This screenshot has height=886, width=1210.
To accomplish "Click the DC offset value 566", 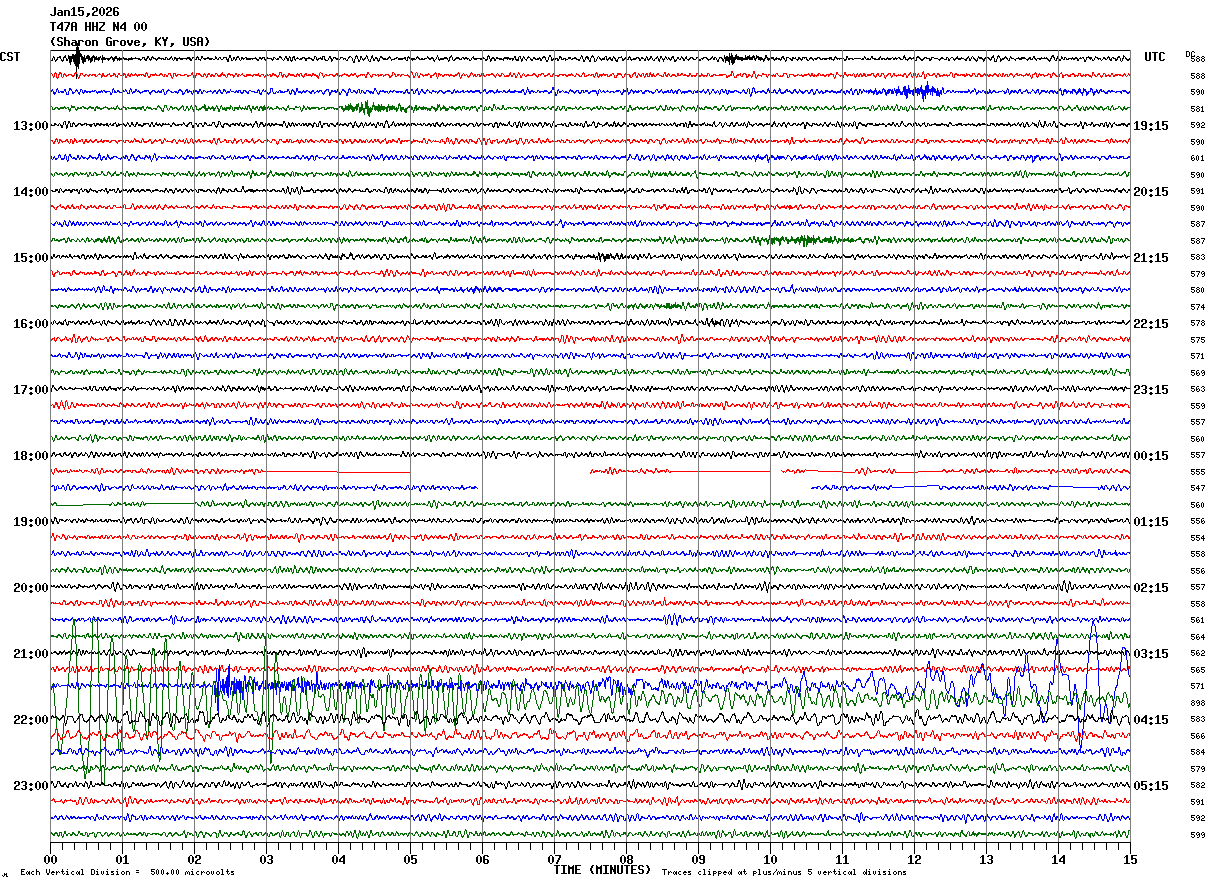I will (1197, 736).
